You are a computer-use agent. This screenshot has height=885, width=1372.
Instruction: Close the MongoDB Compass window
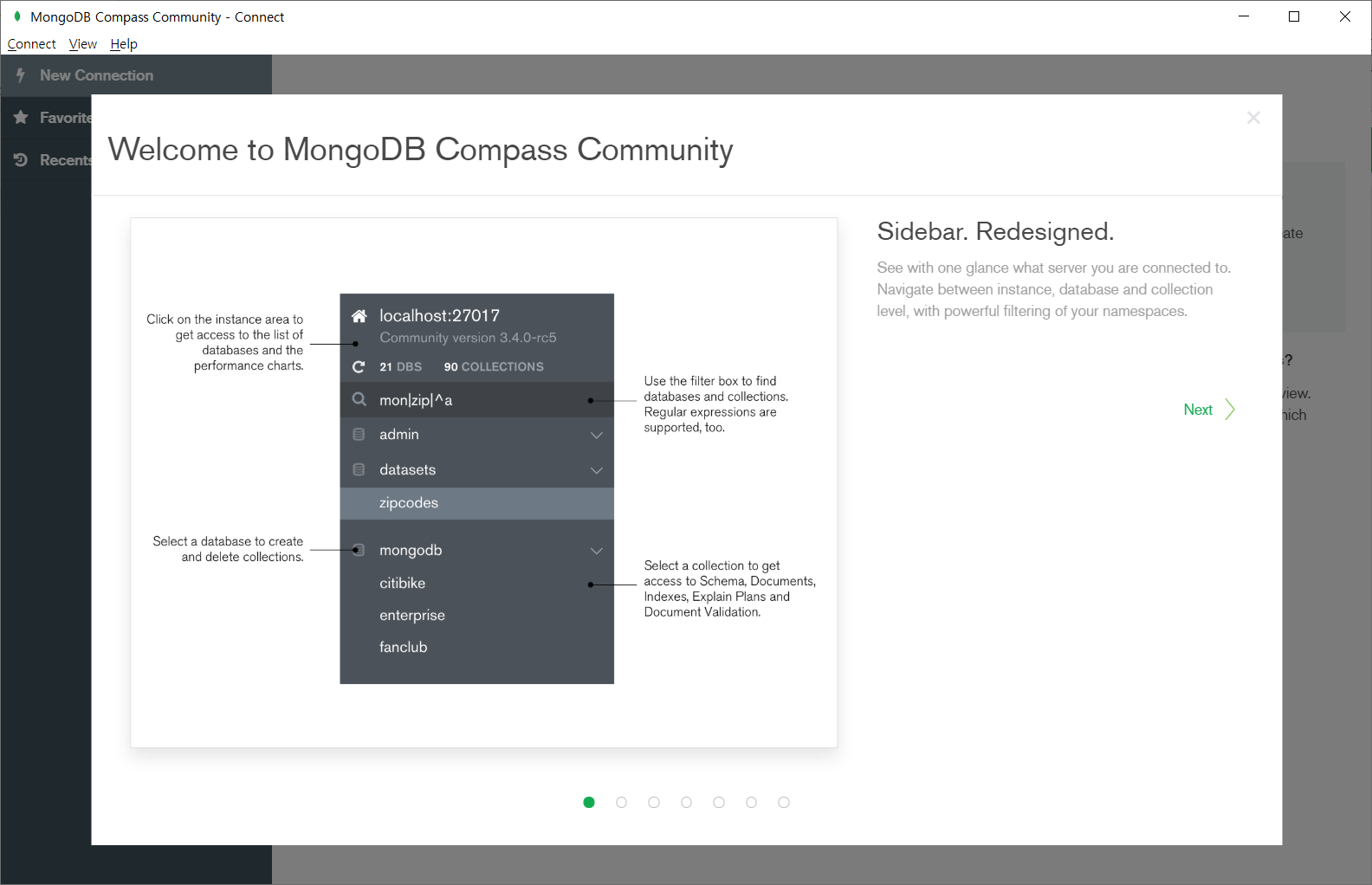(1345, 16)
